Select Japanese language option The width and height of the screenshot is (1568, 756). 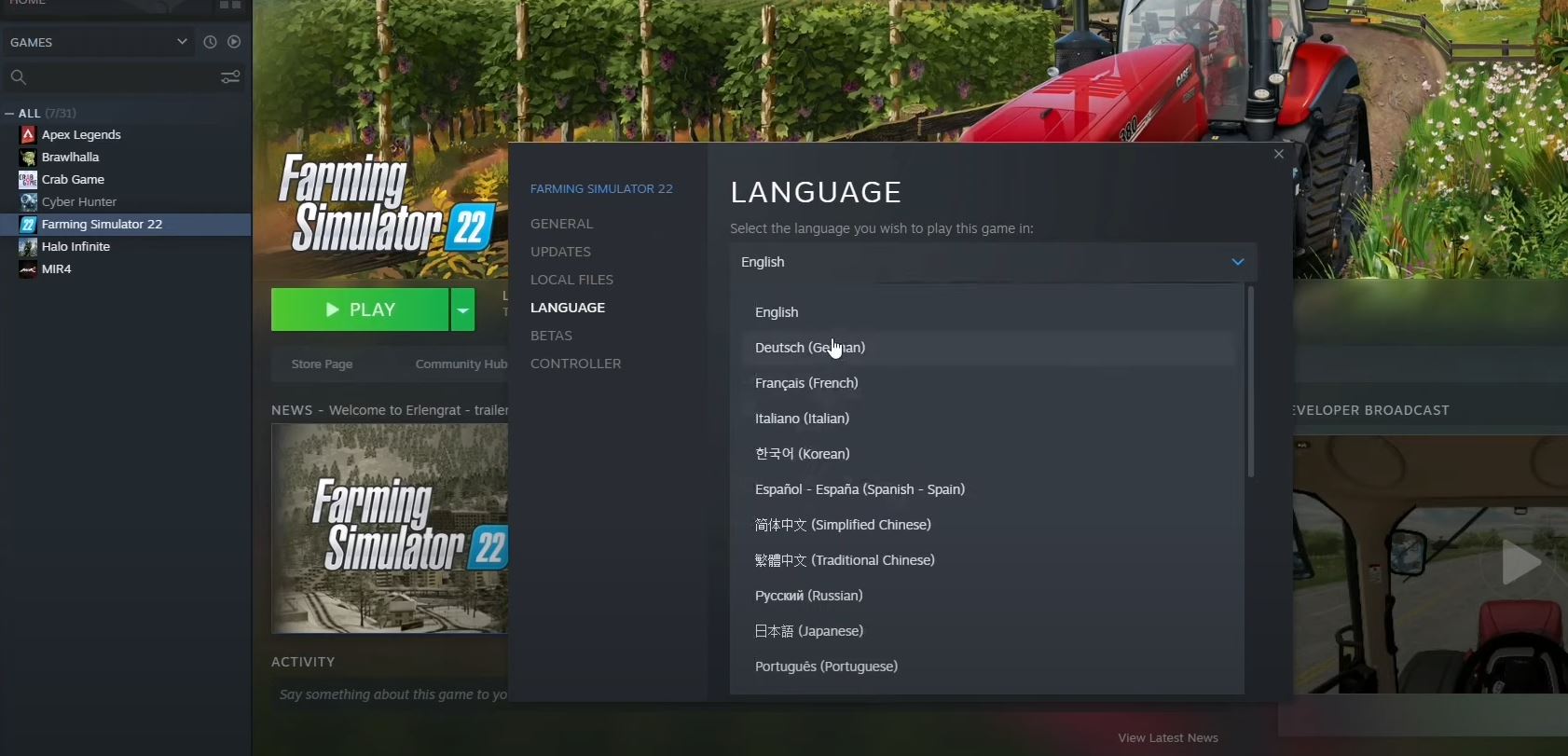click(989, 631)
